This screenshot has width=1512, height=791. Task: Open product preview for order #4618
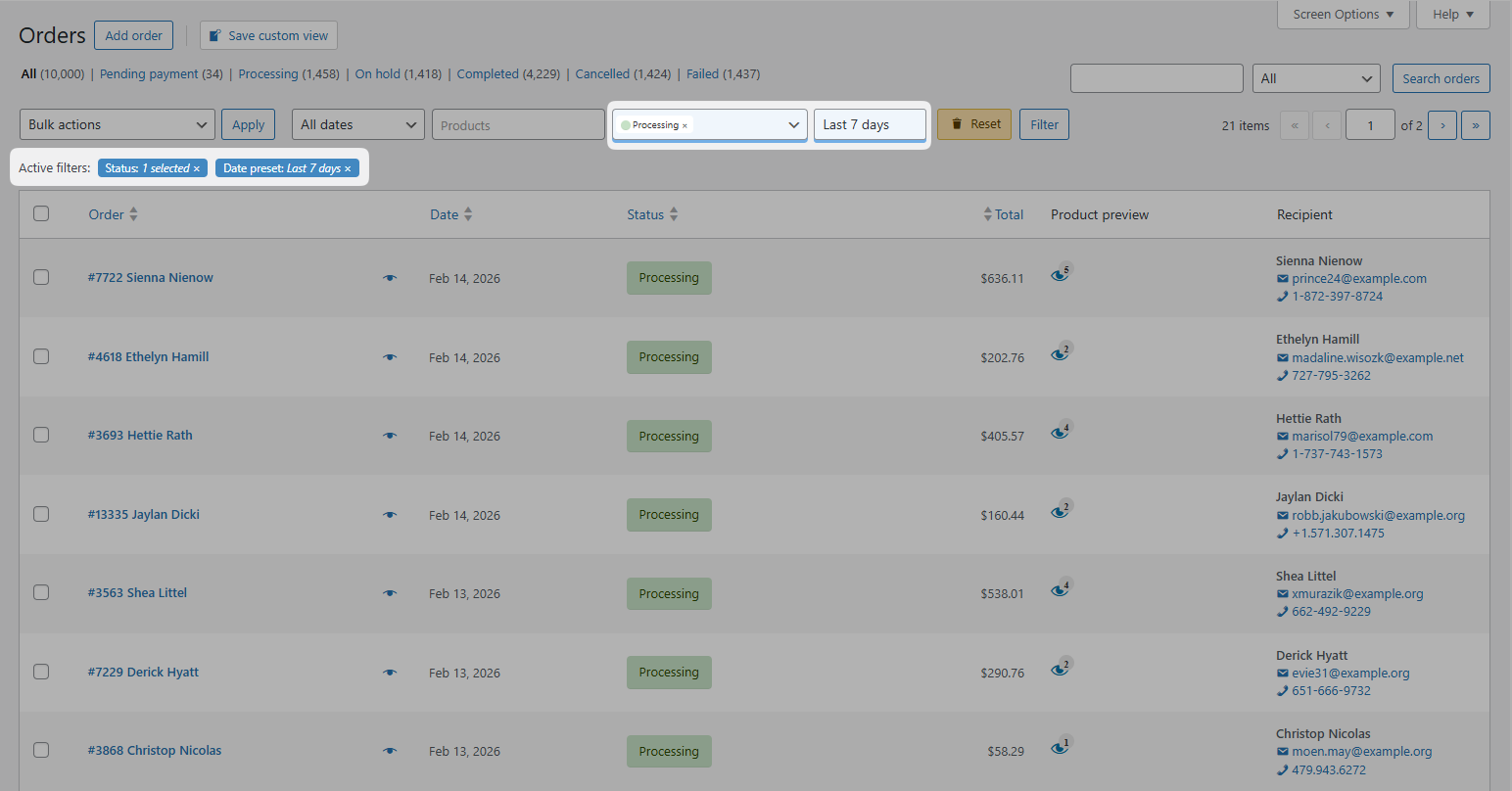1060,353
